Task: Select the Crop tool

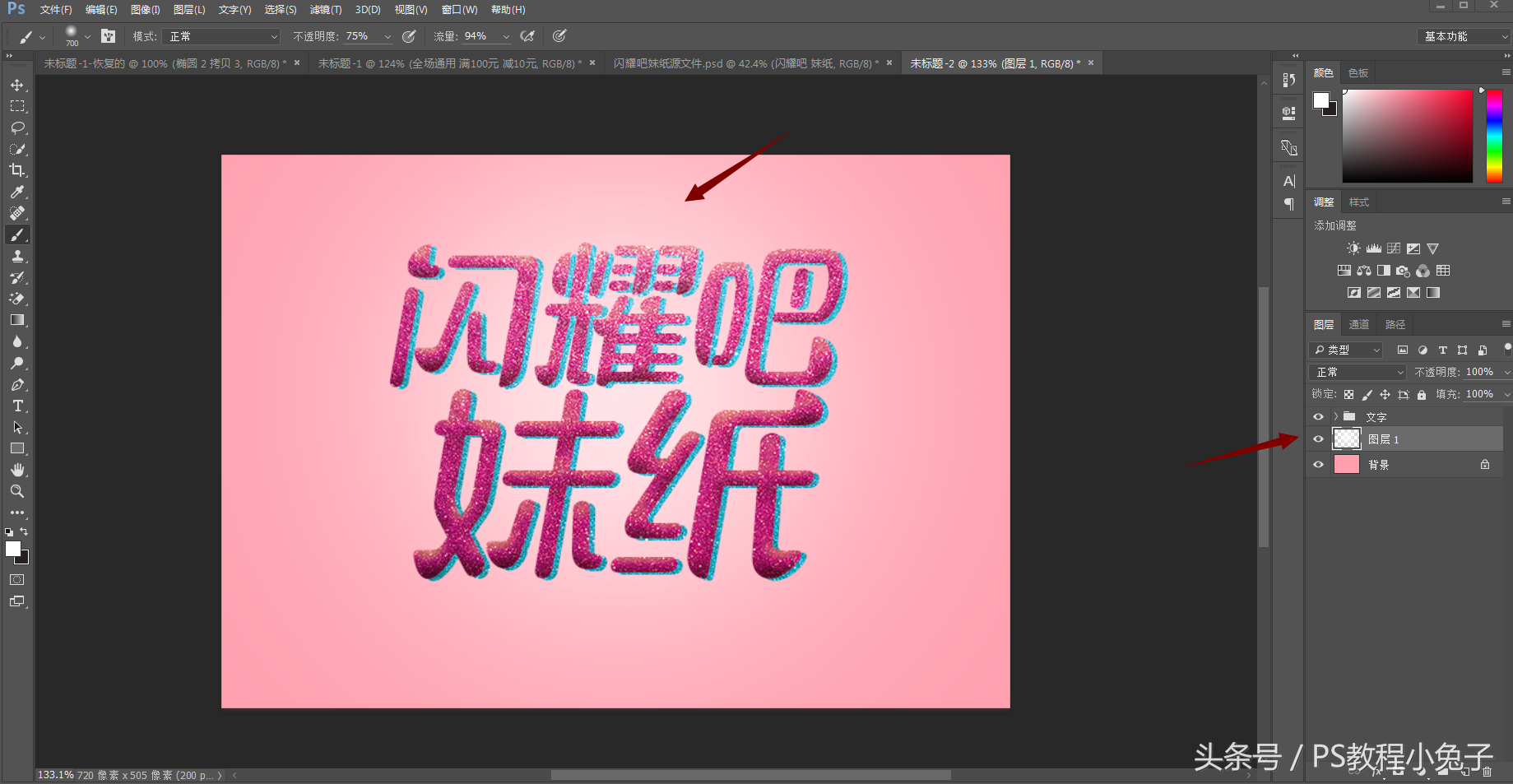Action: click(x=17, y=170)
